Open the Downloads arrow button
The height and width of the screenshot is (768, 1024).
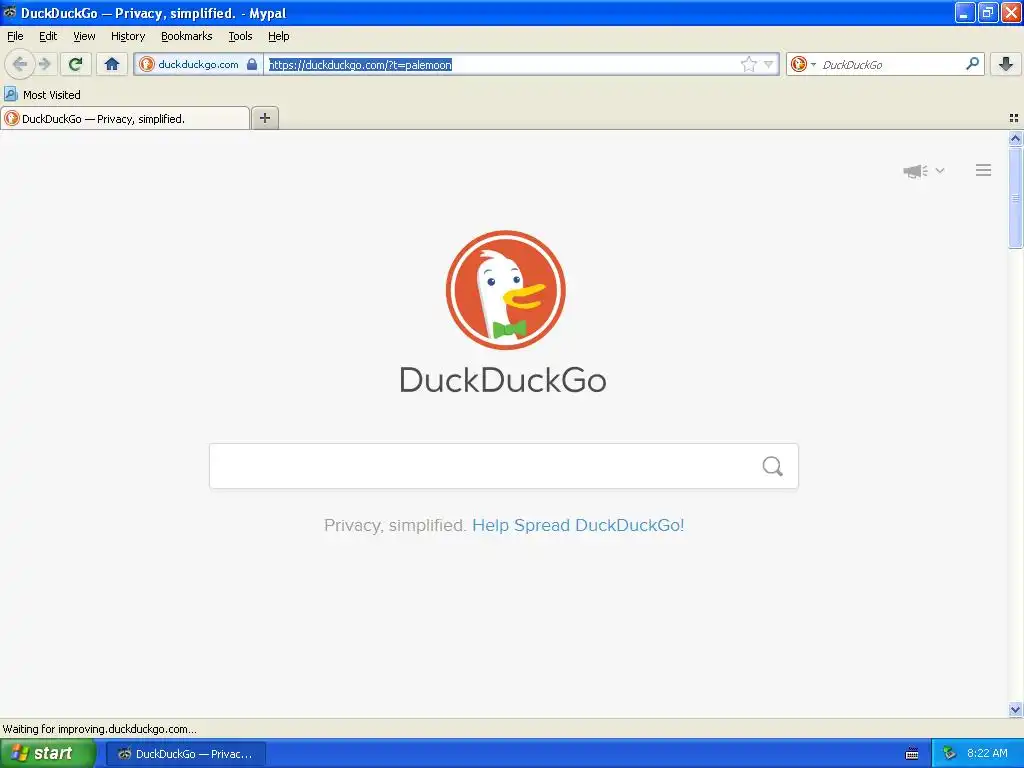pos(1006,64)
